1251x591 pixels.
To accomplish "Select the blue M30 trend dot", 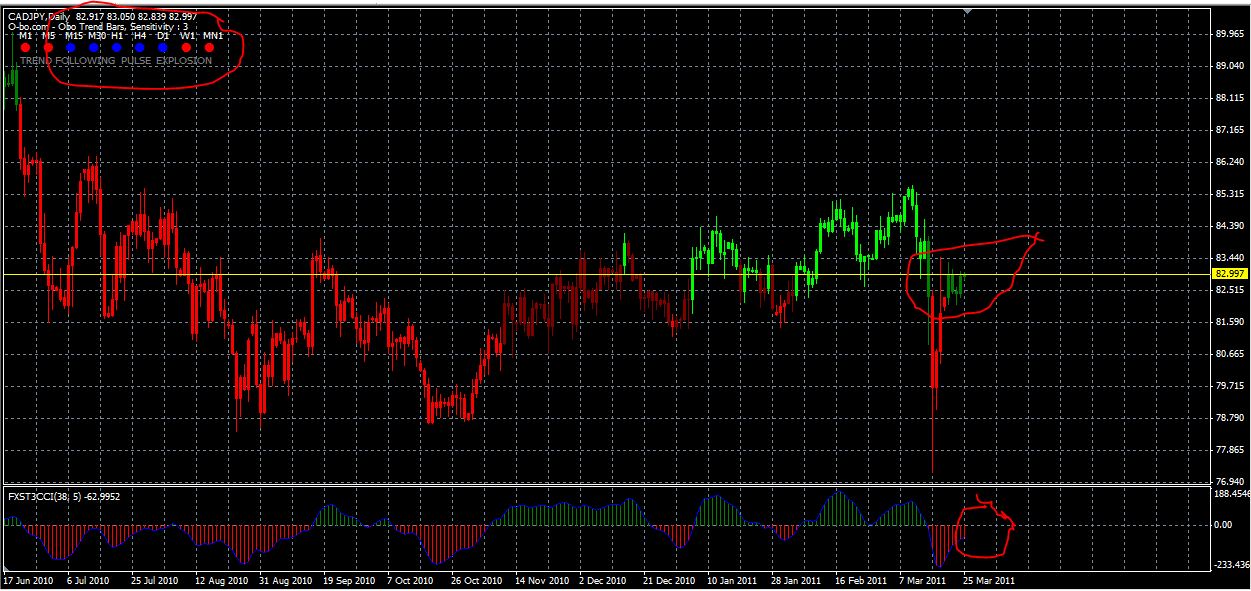I will 94,47.
